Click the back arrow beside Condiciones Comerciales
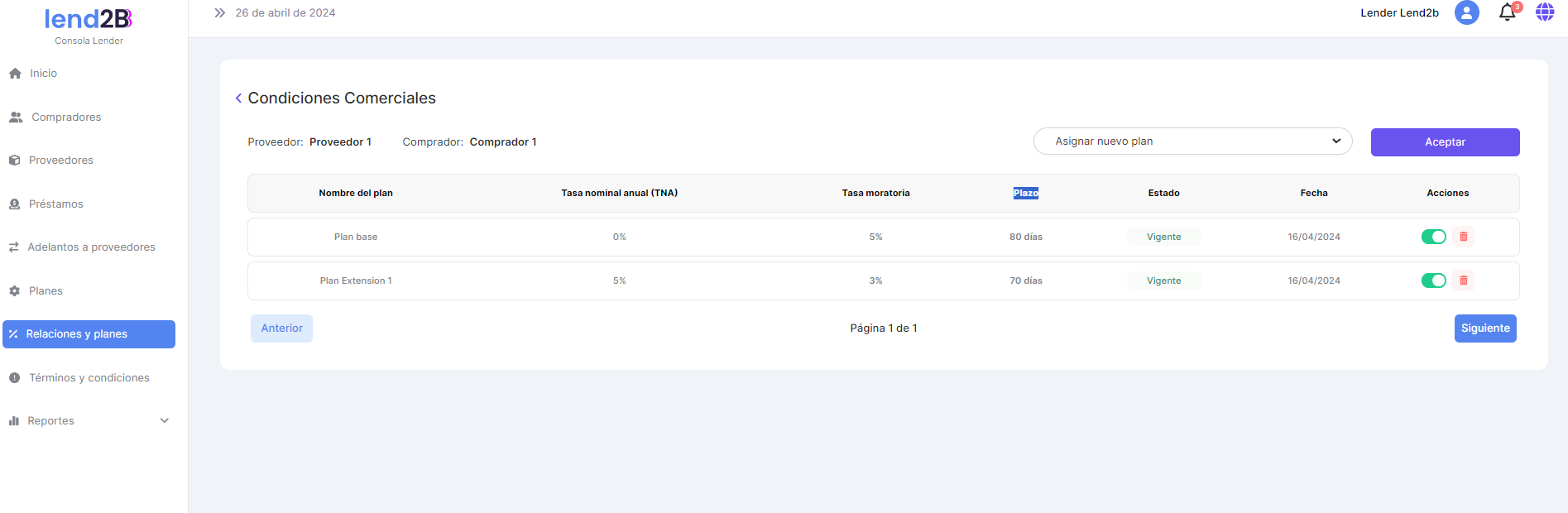The height and width of the screenshot is (513, 1568). click(x=238, y=98)
